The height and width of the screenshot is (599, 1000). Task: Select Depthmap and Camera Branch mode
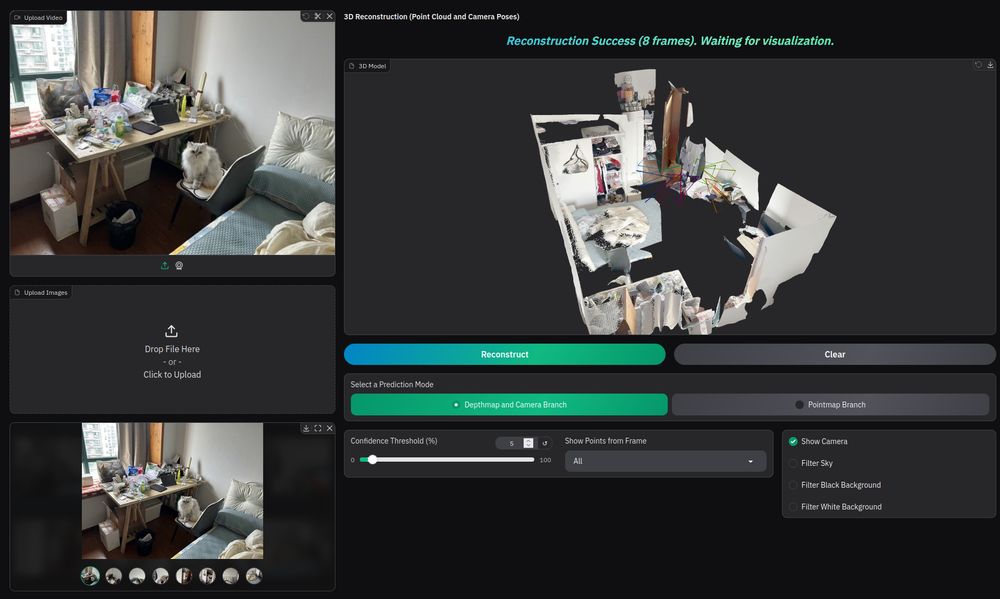coord(509,404)
